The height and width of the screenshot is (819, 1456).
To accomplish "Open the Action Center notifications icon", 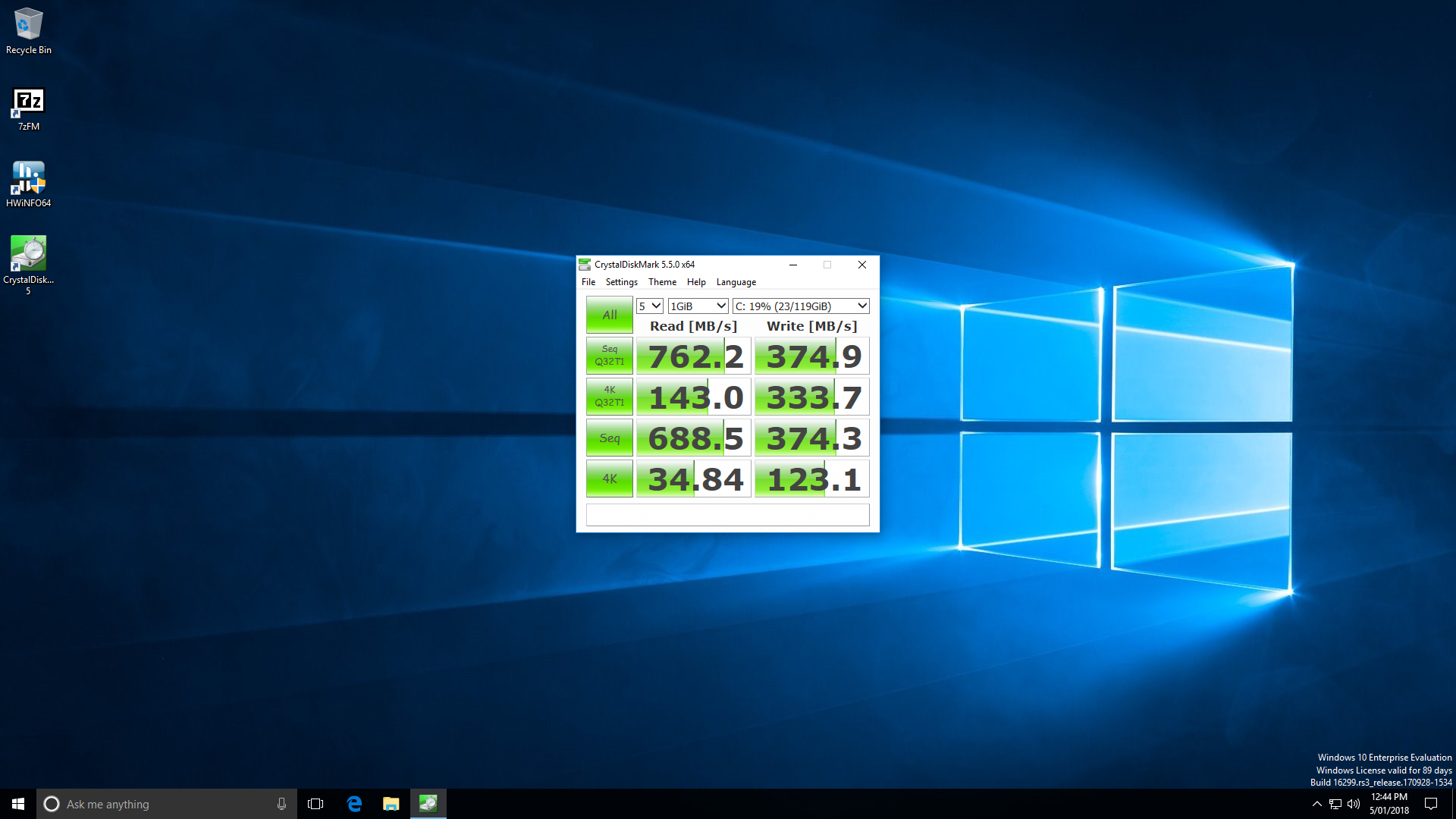I will click(x=1431, y=804).
